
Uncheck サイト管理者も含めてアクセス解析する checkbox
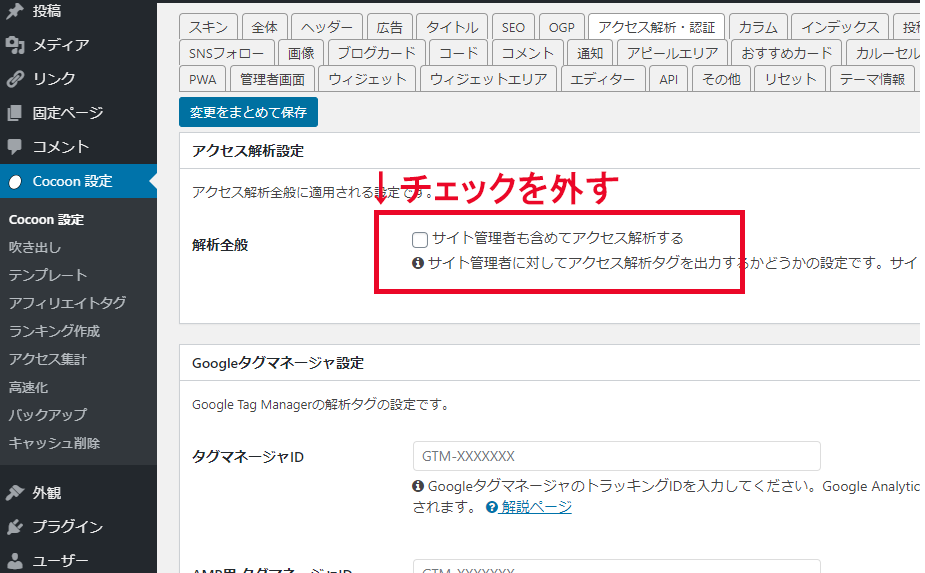pyautogui.click(x=420, y=239)
